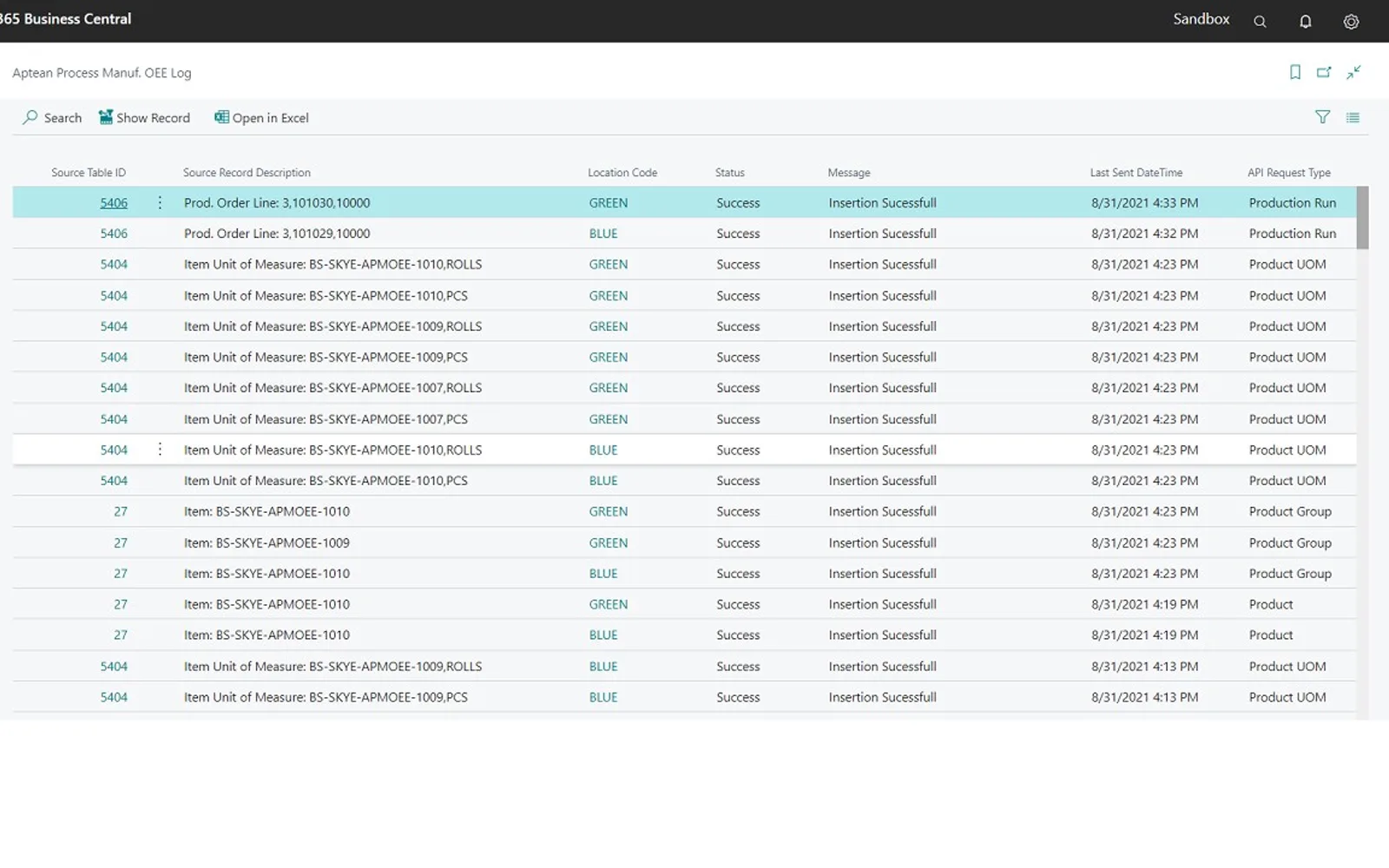Viewport: 1389px width, 868px height.
Task: Click the Status column header
Action: click(x=730, y=173)
